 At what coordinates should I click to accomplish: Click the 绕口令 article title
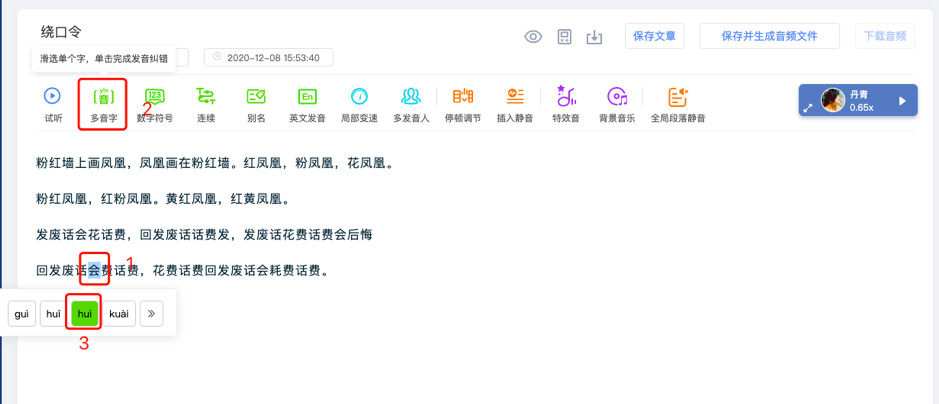pyautogui.click(x=61, y=31)
